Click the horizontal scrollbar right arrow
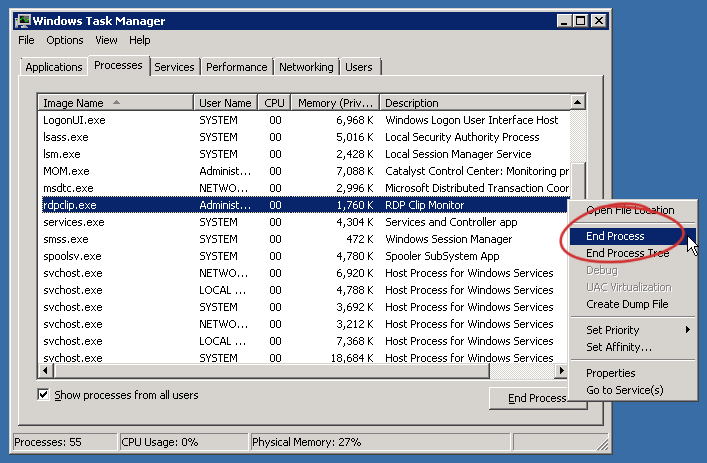This screenshot has width=707, height=463. pos(561,371)
